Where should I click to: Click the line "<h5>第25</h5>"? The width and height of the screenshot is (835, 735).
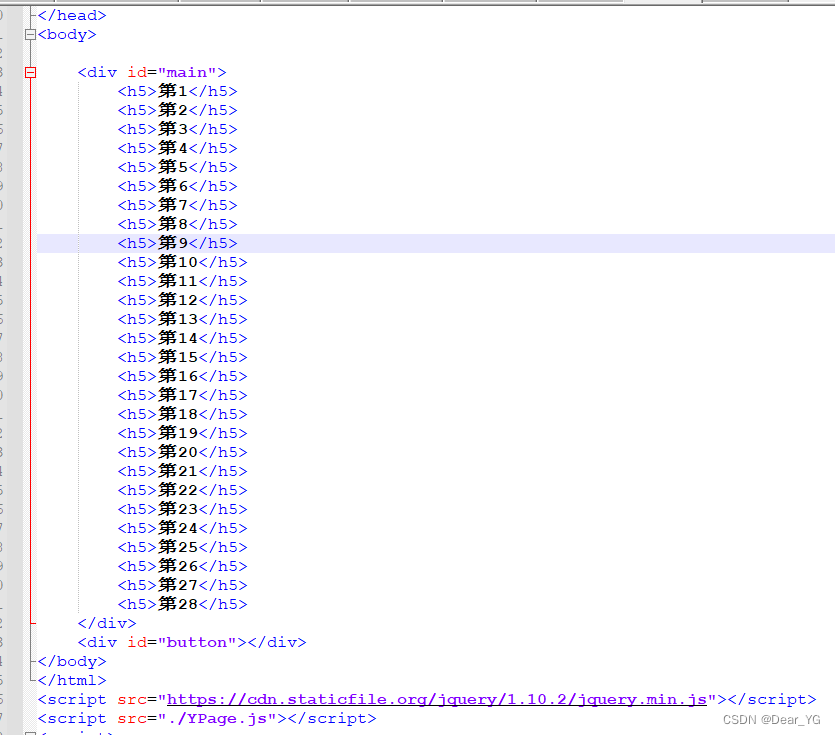(183, 547)
